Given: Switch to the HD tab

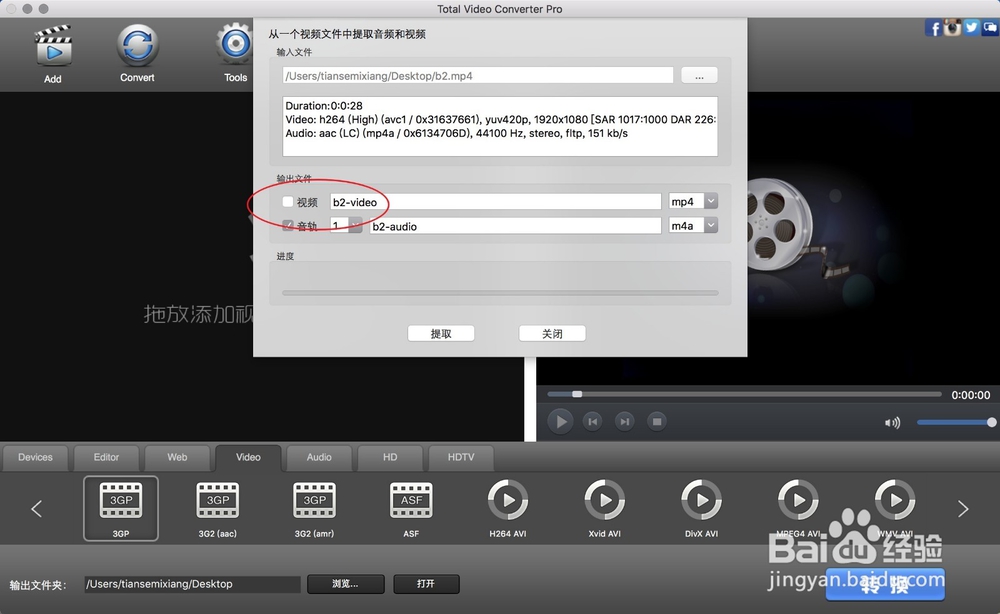Looking at the screenshot, I should pos(390,457).
